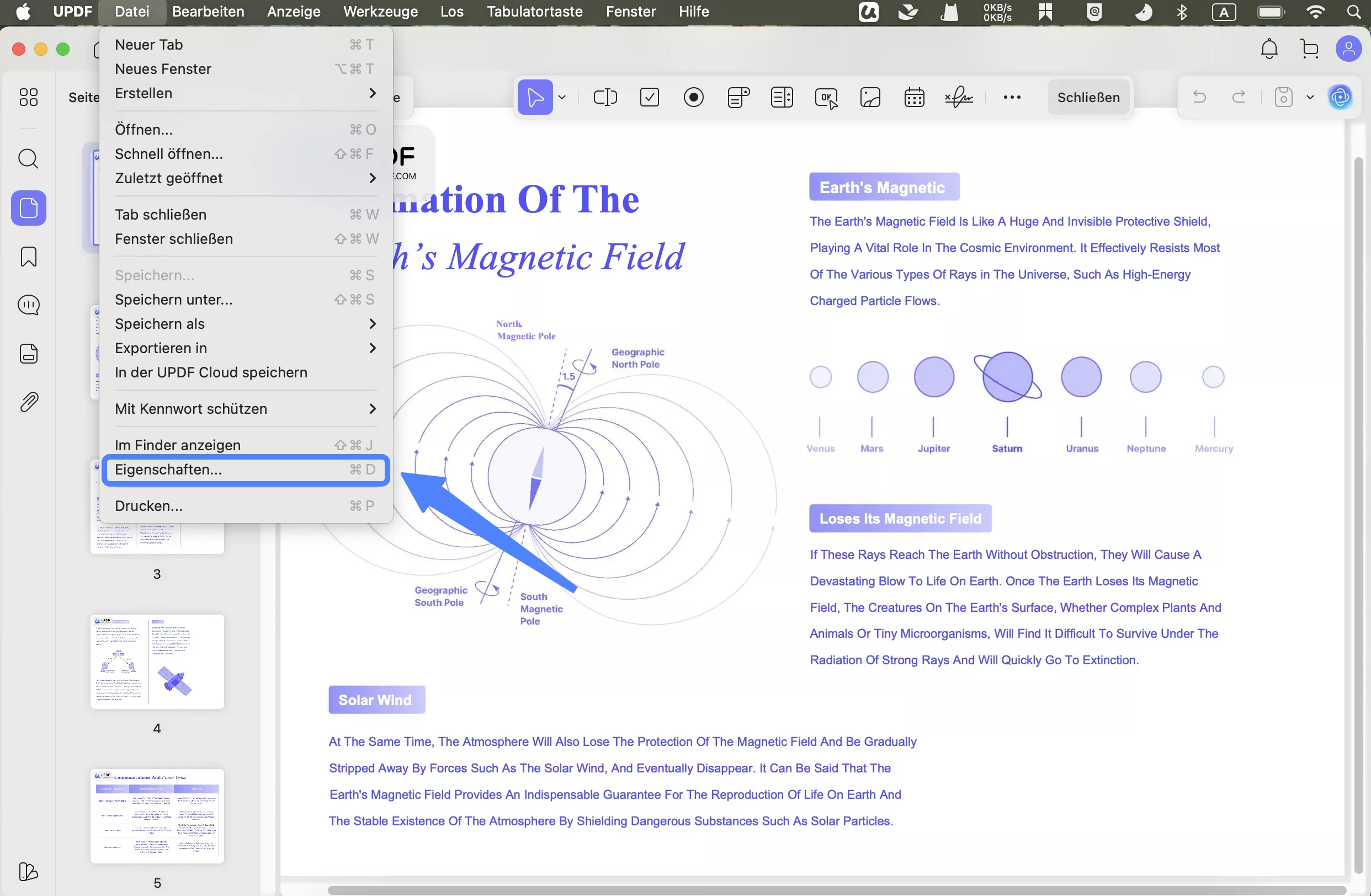Open the selection tool dropdown arrow
Screen dimensions: 1371x896
tap(562, 97)
